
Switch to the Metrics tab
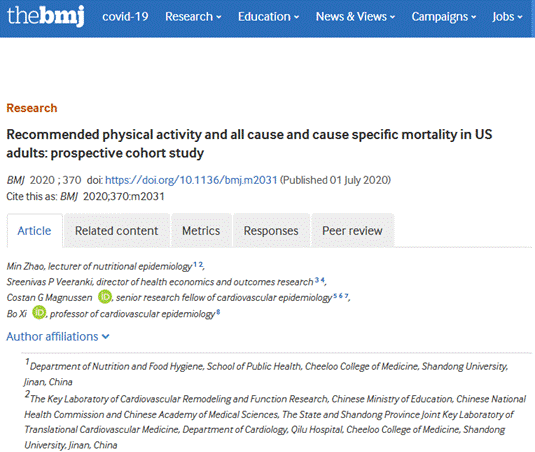pyautogui.click(x=201, y=231)
